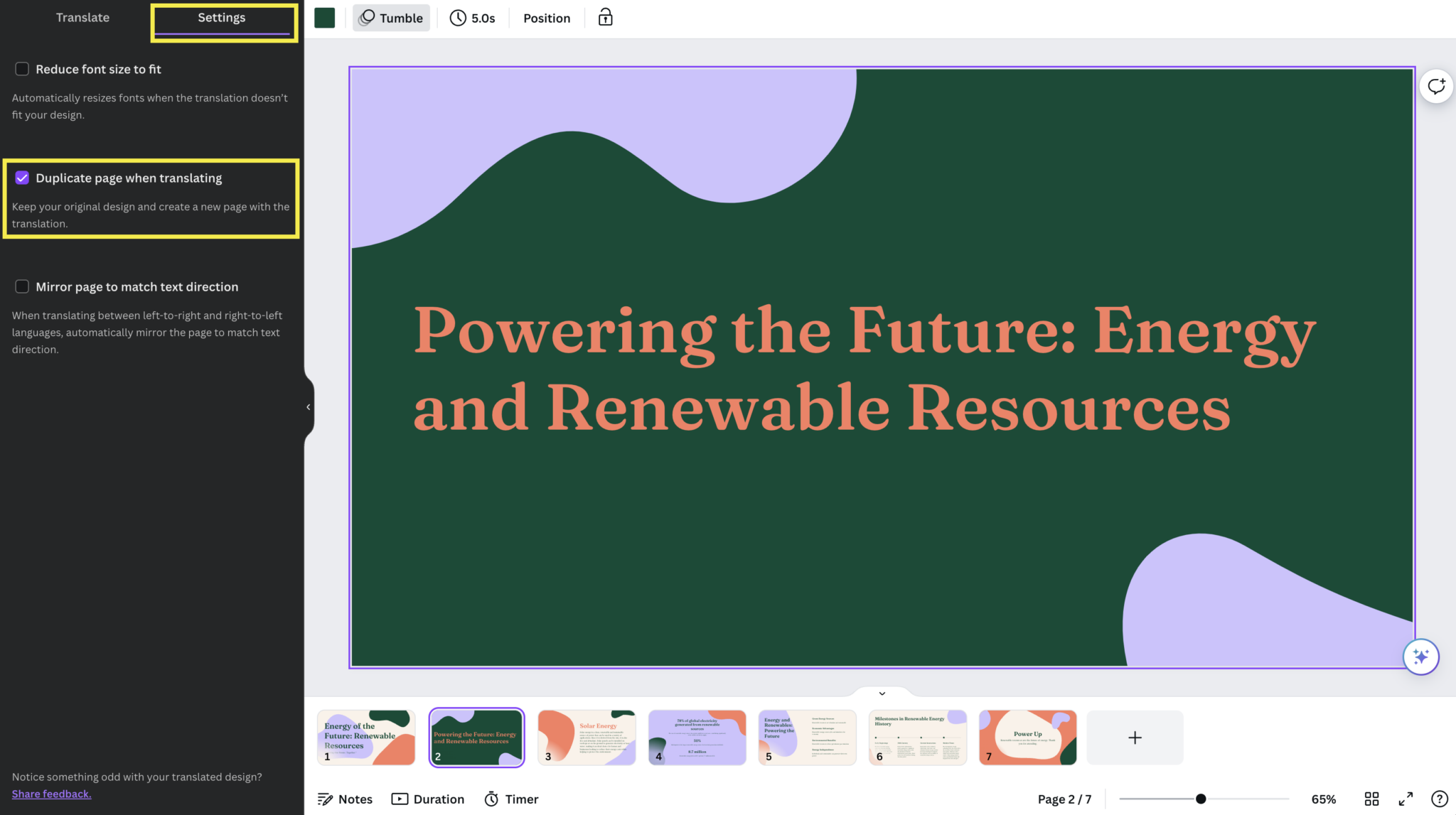Open the Position menu in toolbar
The image size is (1456, 815).
(x=546, y=18)
